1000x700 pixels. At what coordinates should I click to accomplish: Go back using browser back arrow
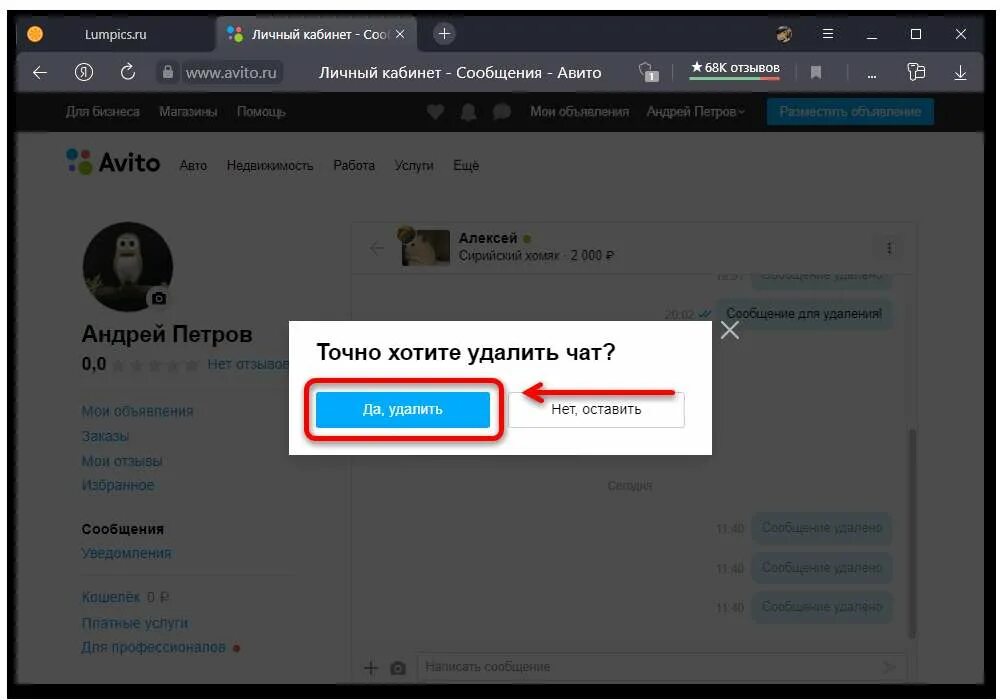tap(40, 73)
